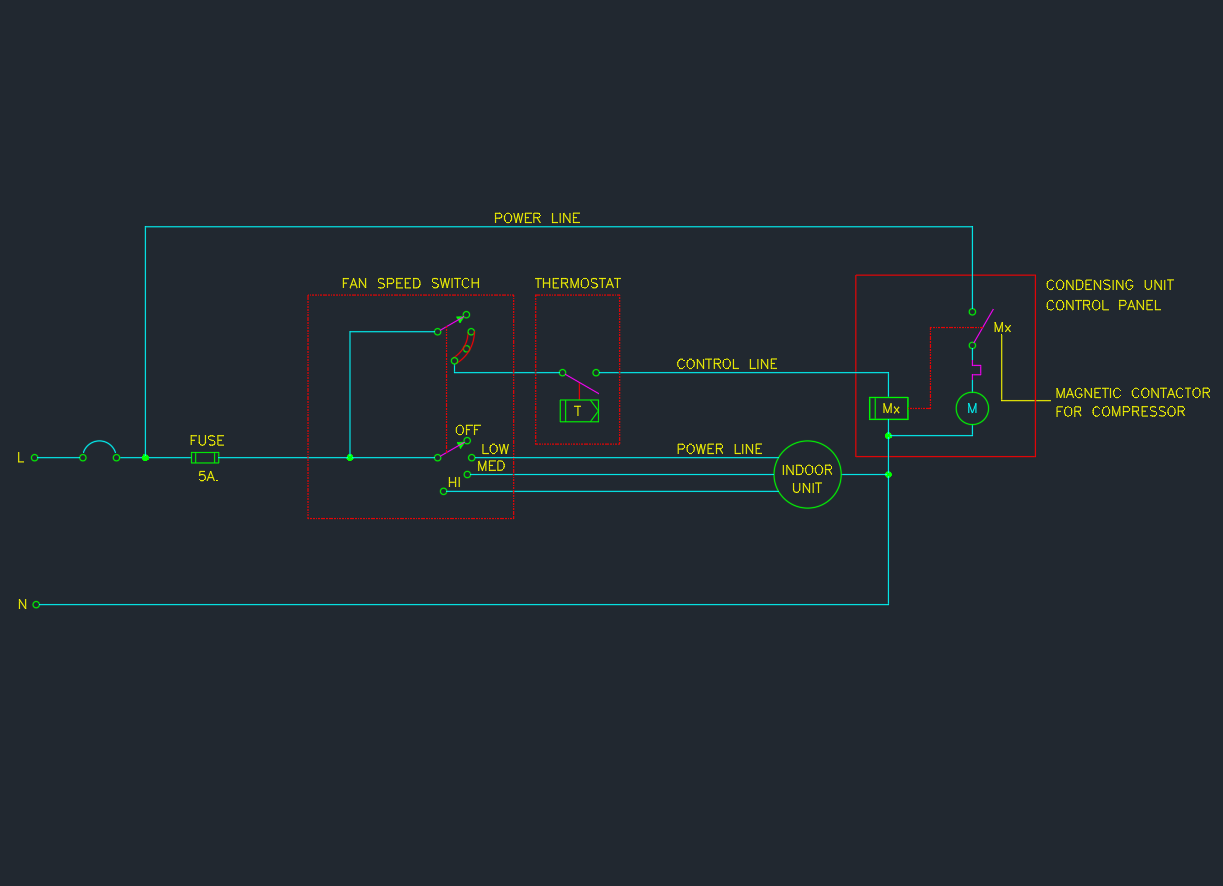Select the HI speed label

coord(454,482)
